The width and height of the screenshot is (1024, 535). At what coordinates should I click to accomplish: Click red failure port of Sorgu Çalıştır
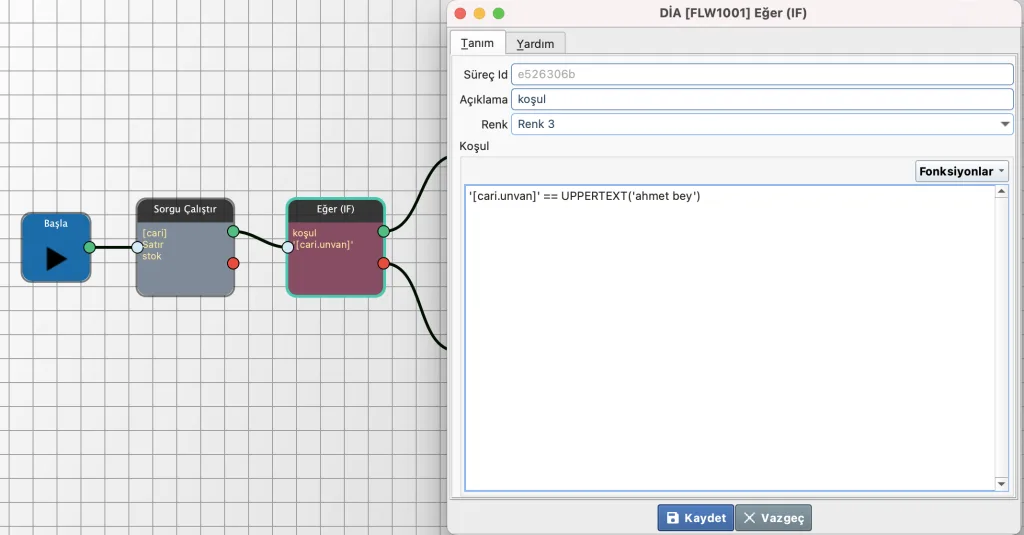pos(233,263)
